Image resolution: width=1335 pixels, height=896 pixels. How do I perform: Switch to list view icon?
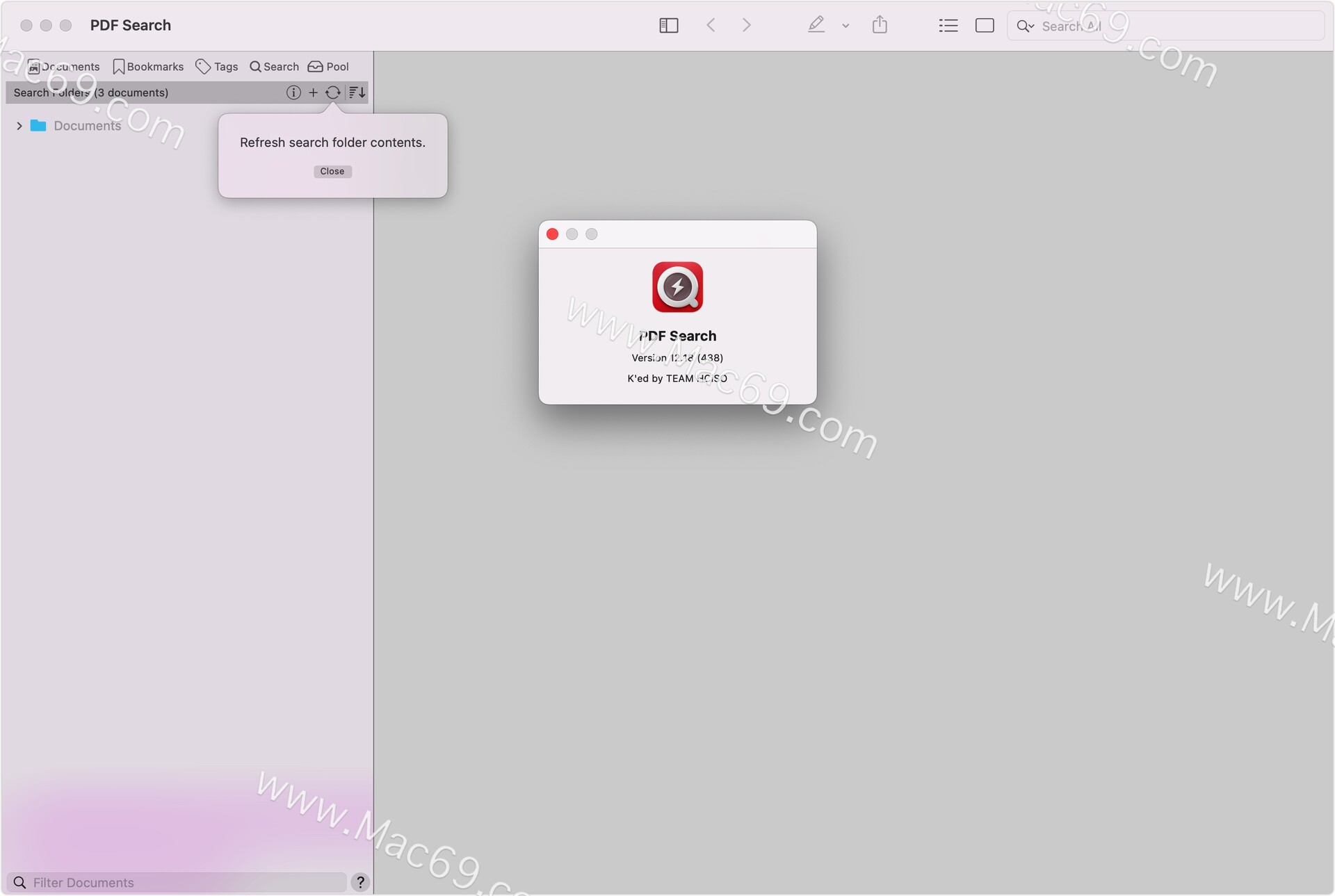(x=948, y=26)
